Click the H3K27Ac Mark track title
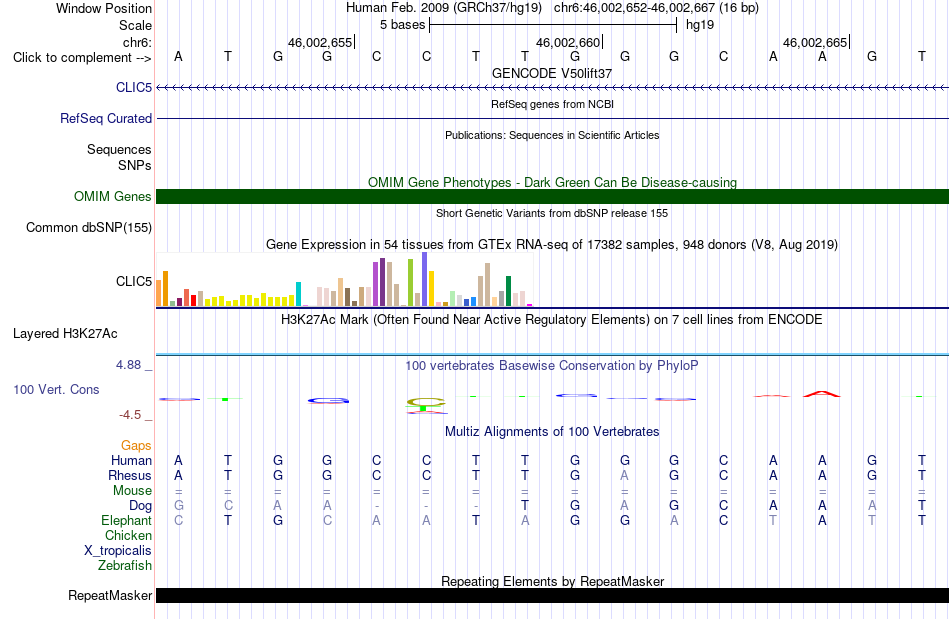The image size is (950, 619). [552, 319]
